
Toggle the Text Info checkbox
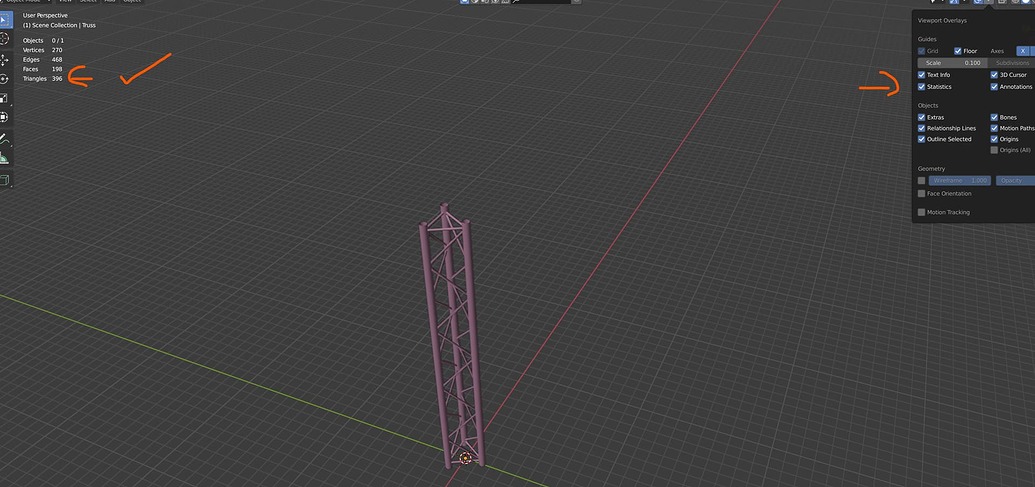point(921,75)
